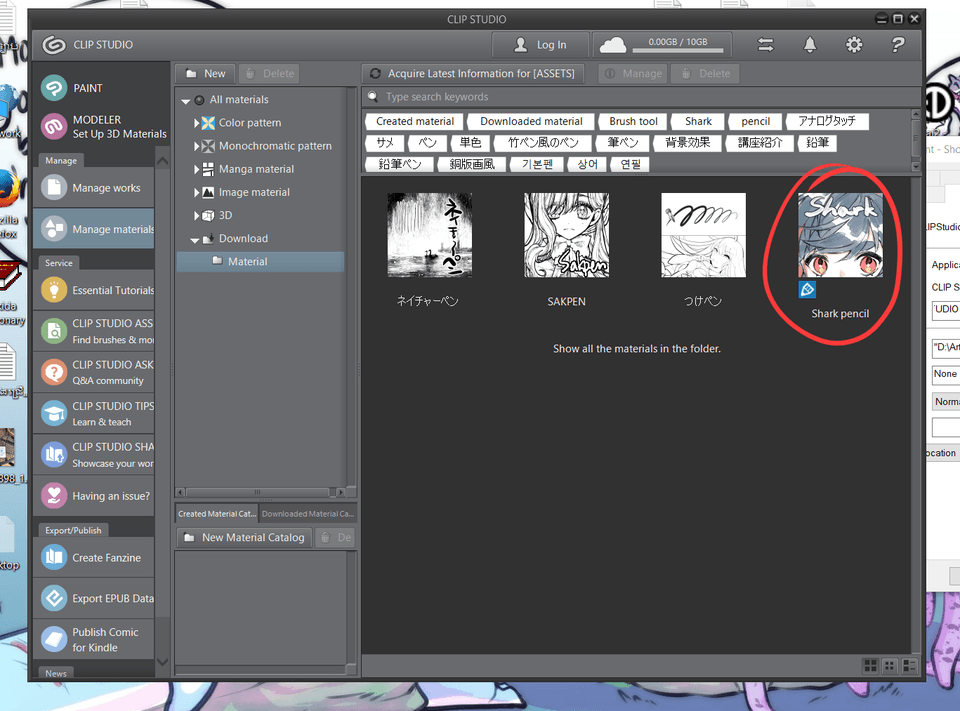Collapse the All materials tree node

tap(186, 100)
